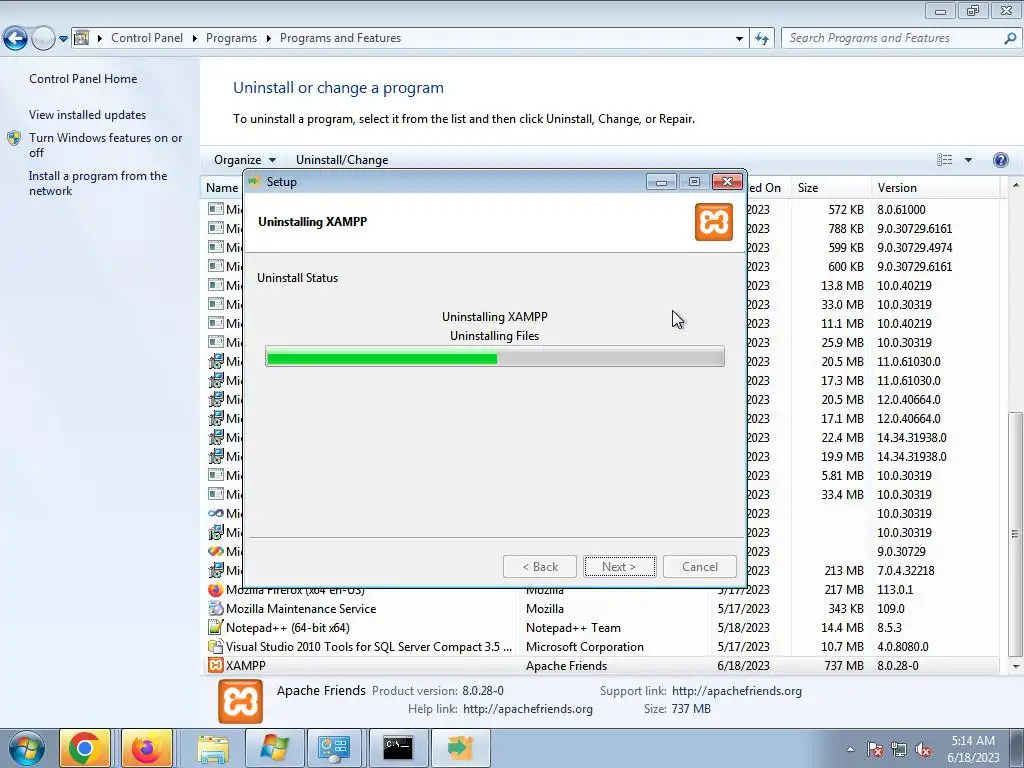Click the scrollbar down arrow in list
1024x768 pixels.
coord(1016,667)
